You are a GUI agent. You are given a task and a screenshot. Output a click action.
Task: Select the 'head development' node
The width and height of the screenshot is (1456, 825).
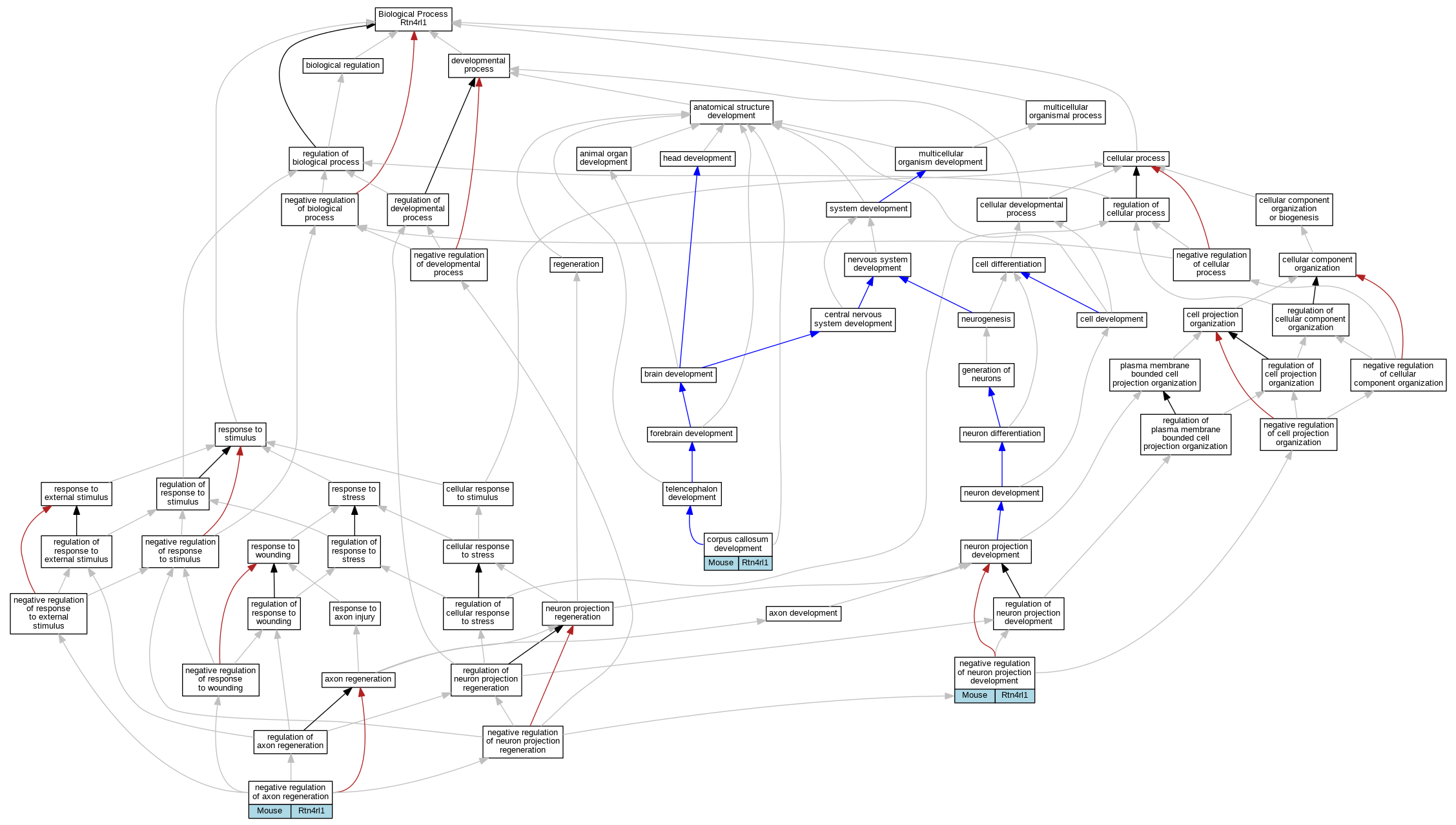pos(697,158)
